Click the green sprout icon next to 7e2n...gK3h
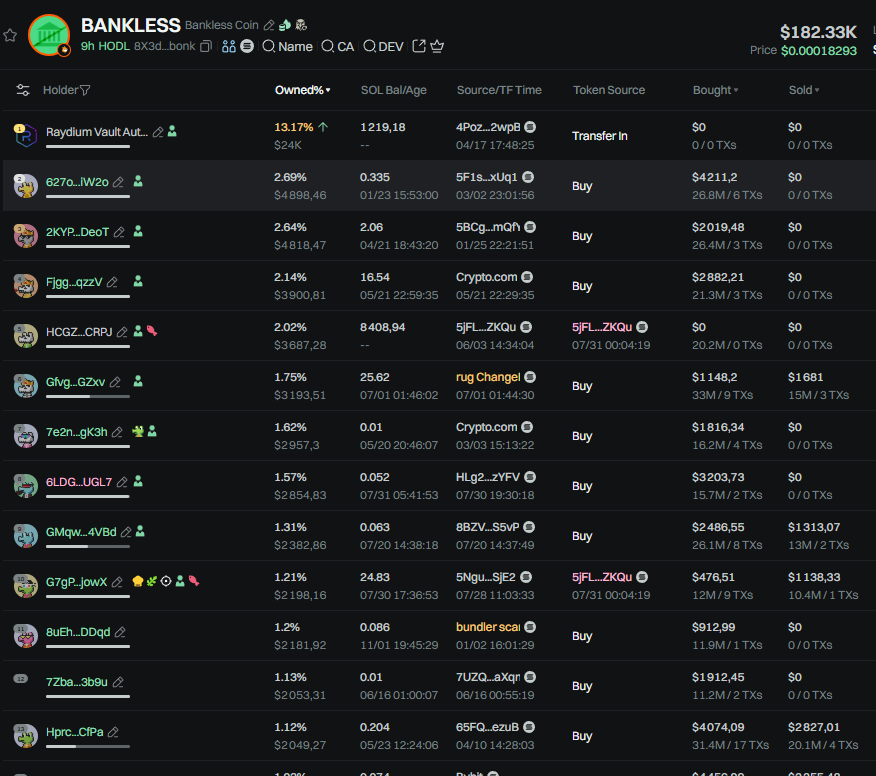The width and height of the screenshot is (876, 776). pos(137,431)
